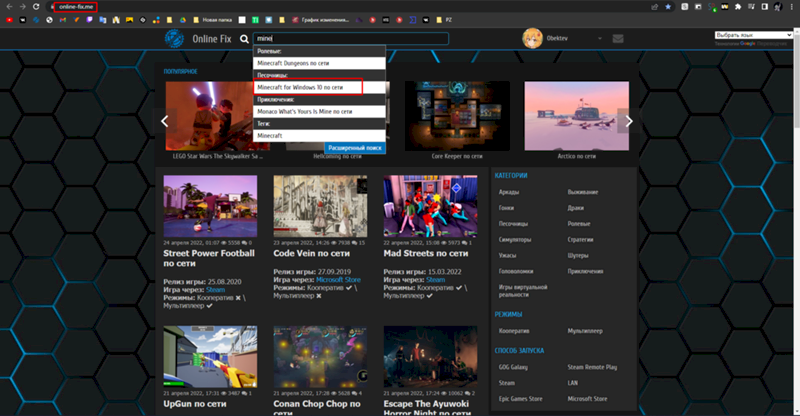Open the График изменения bookmark

pyautogui.click(x=320, y=20)
